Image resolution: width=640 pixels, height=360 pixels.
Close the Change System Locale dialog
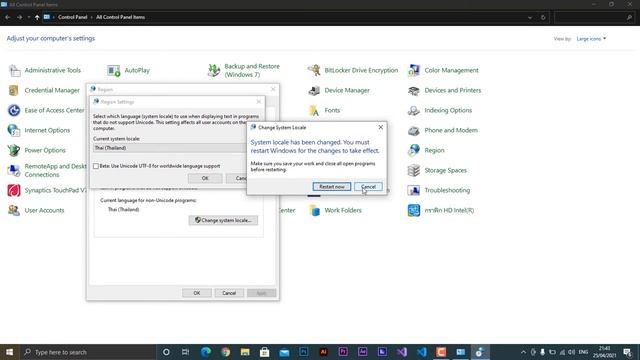380,127
